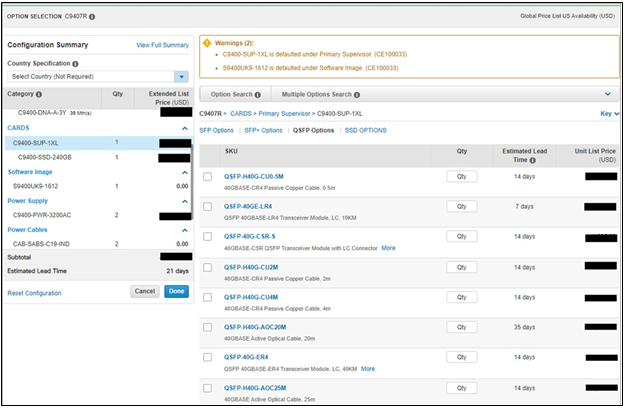Check the QSFP-40G-CSR-S checkbox
Screen dimensions: 624x408
[207, 236]
